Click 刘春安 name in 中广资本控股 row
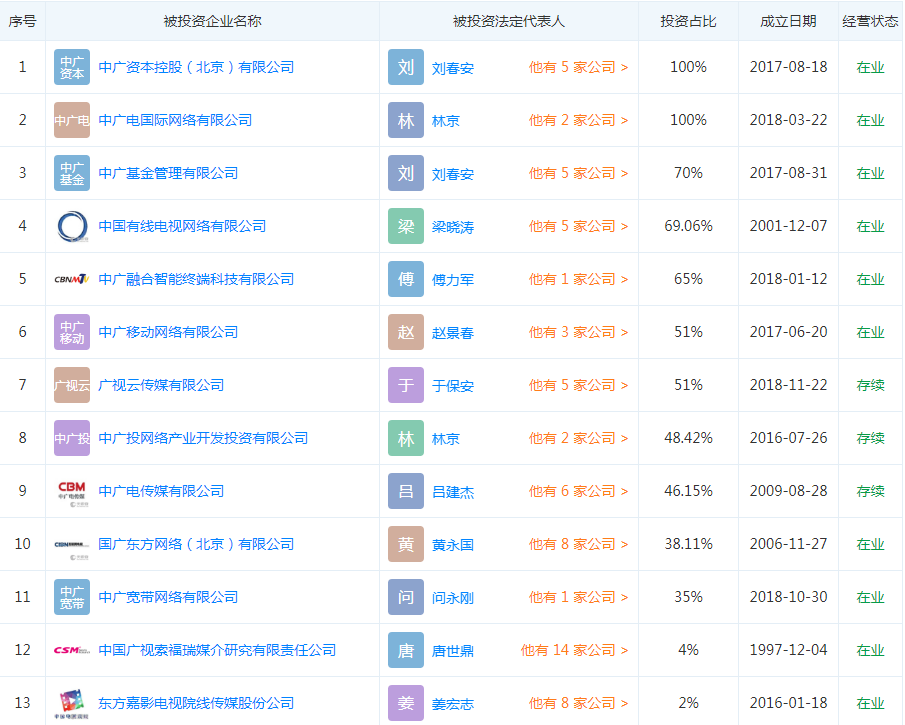This screenshot has width=905, height=725. 453,68
